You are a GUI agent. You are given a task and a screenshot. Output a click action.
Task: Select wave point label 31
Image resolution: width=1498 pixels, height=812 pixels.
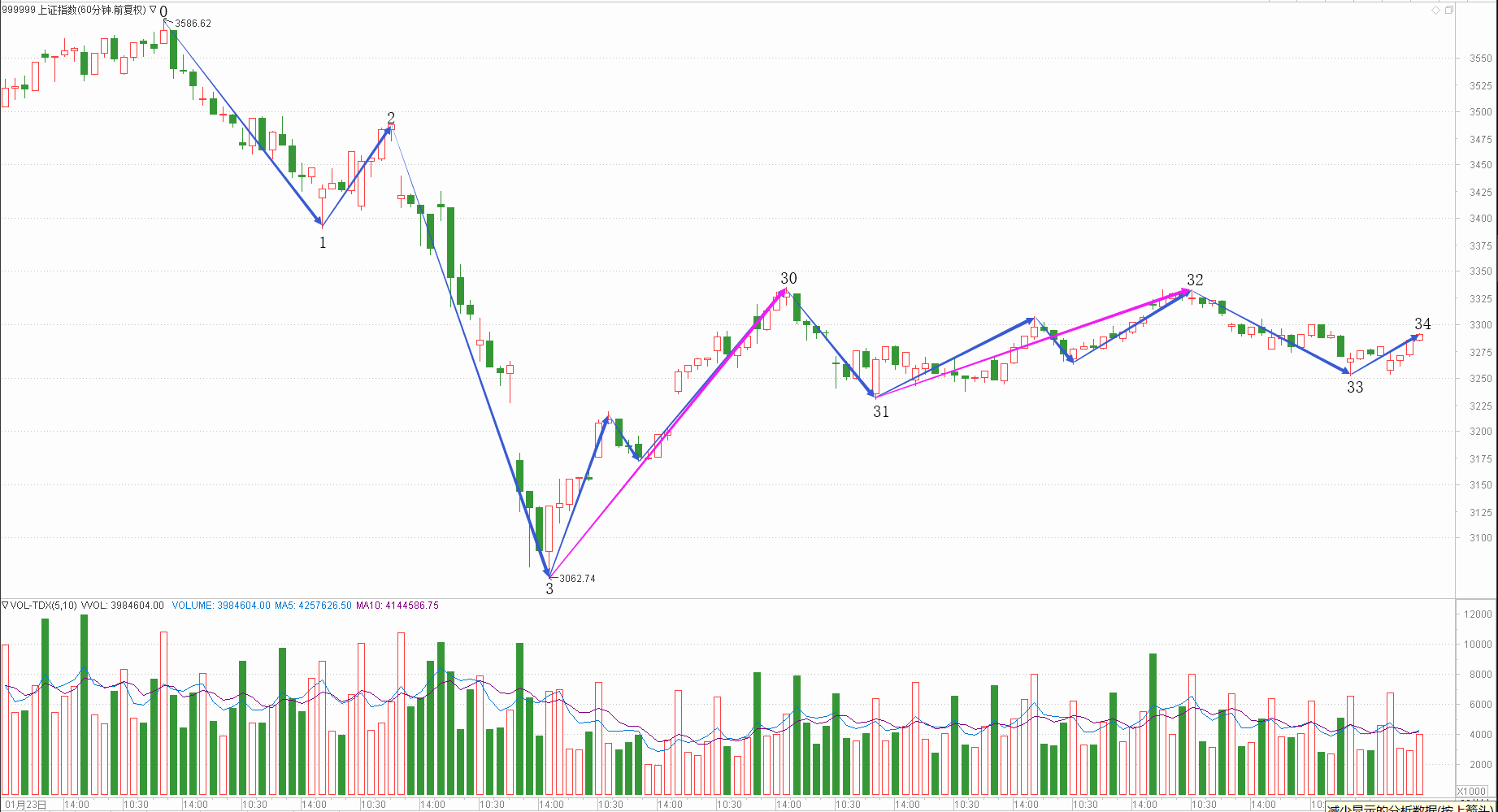(881, 412)
